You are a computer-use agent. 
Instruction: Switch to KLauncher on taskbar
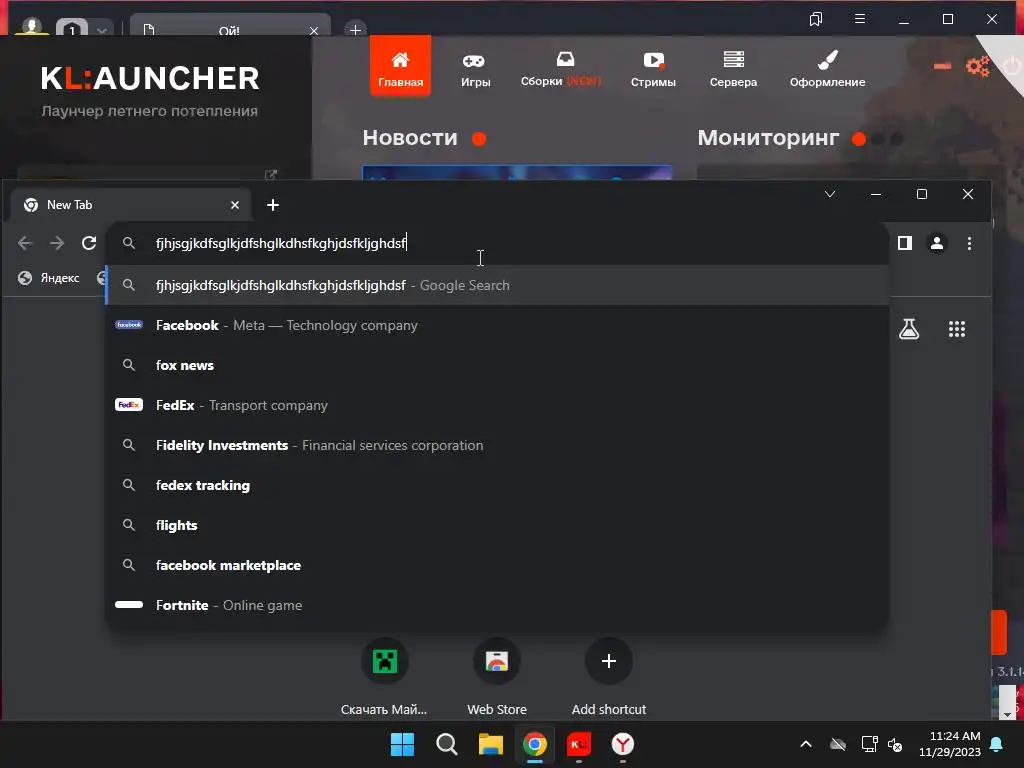579,744
